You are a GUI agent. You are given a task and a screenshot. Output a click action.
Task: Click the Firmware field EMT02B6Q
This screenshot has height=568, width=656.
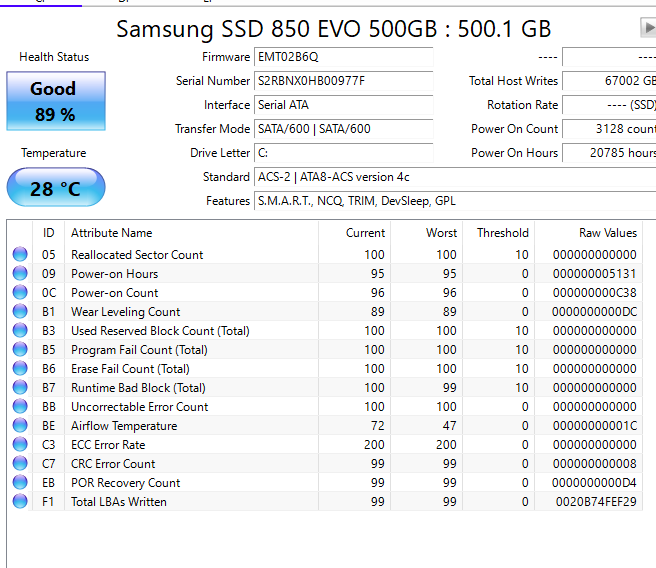(343, 57)
